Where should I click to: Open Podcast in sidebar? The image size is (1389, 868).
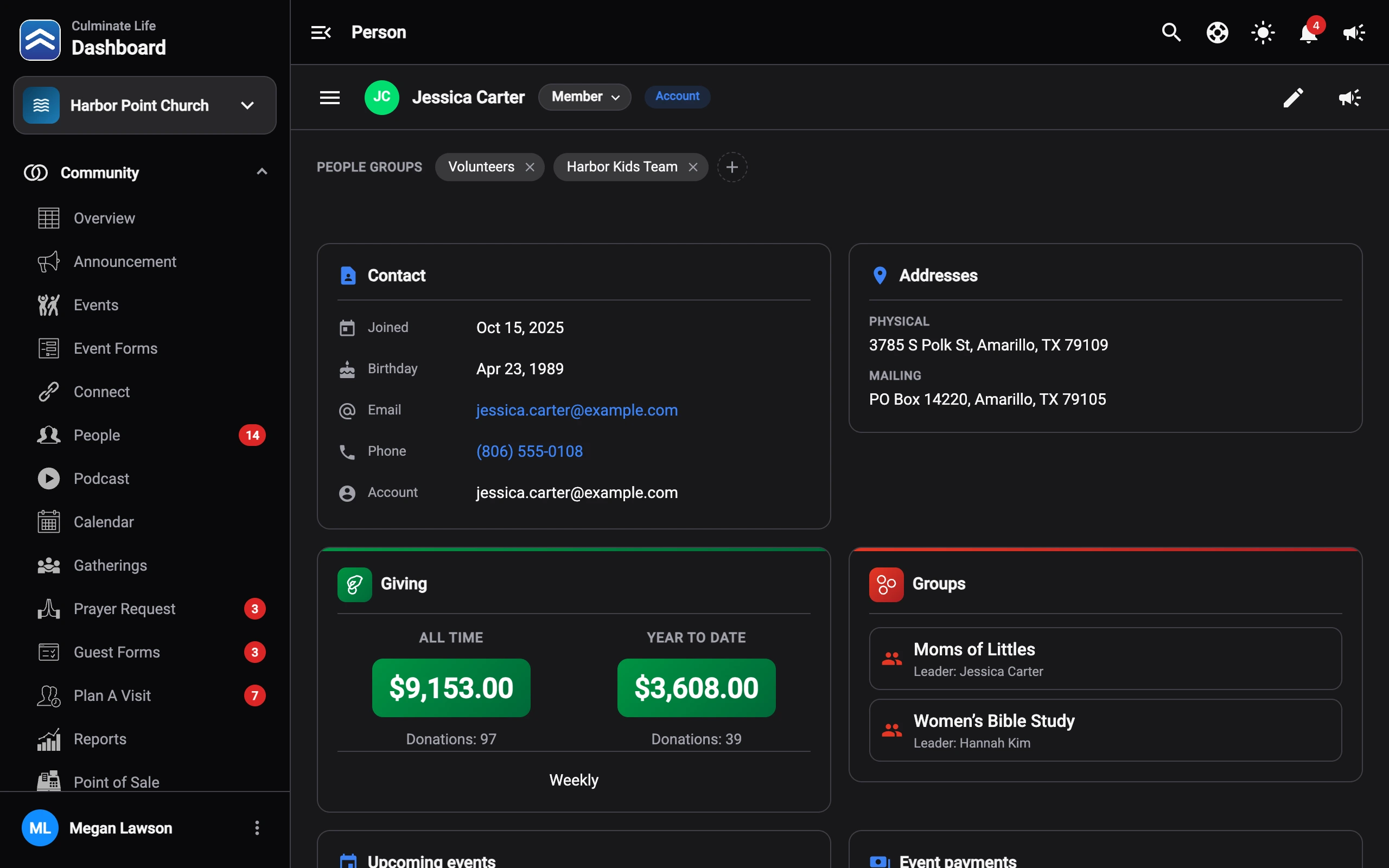tap(145, 478)
